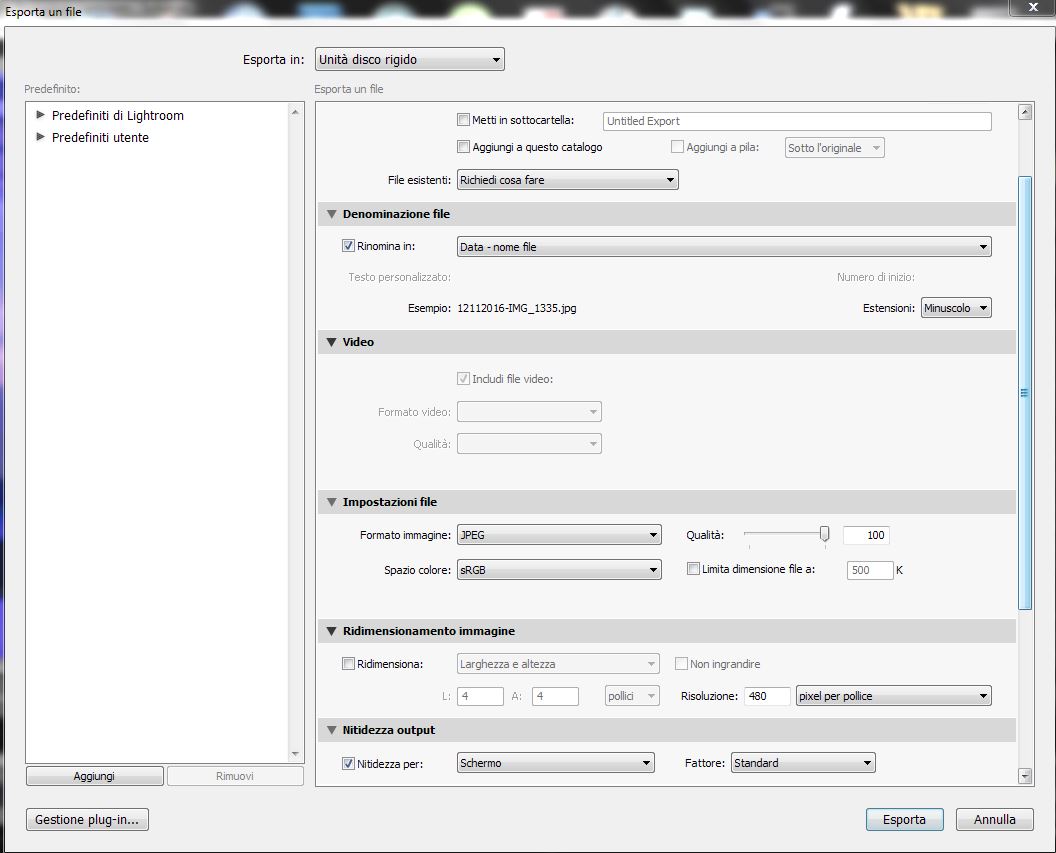Click the Risoluzione input field
Screen dimensions: 1056x853
tap(767, 696)
